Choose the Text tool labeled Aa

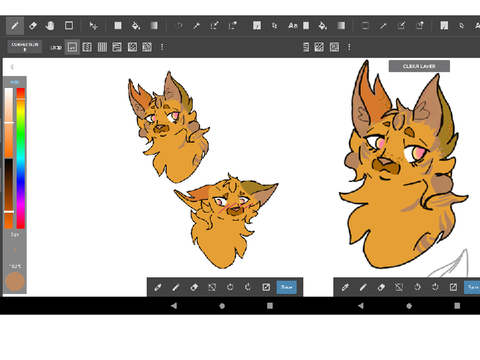point(293,26)
